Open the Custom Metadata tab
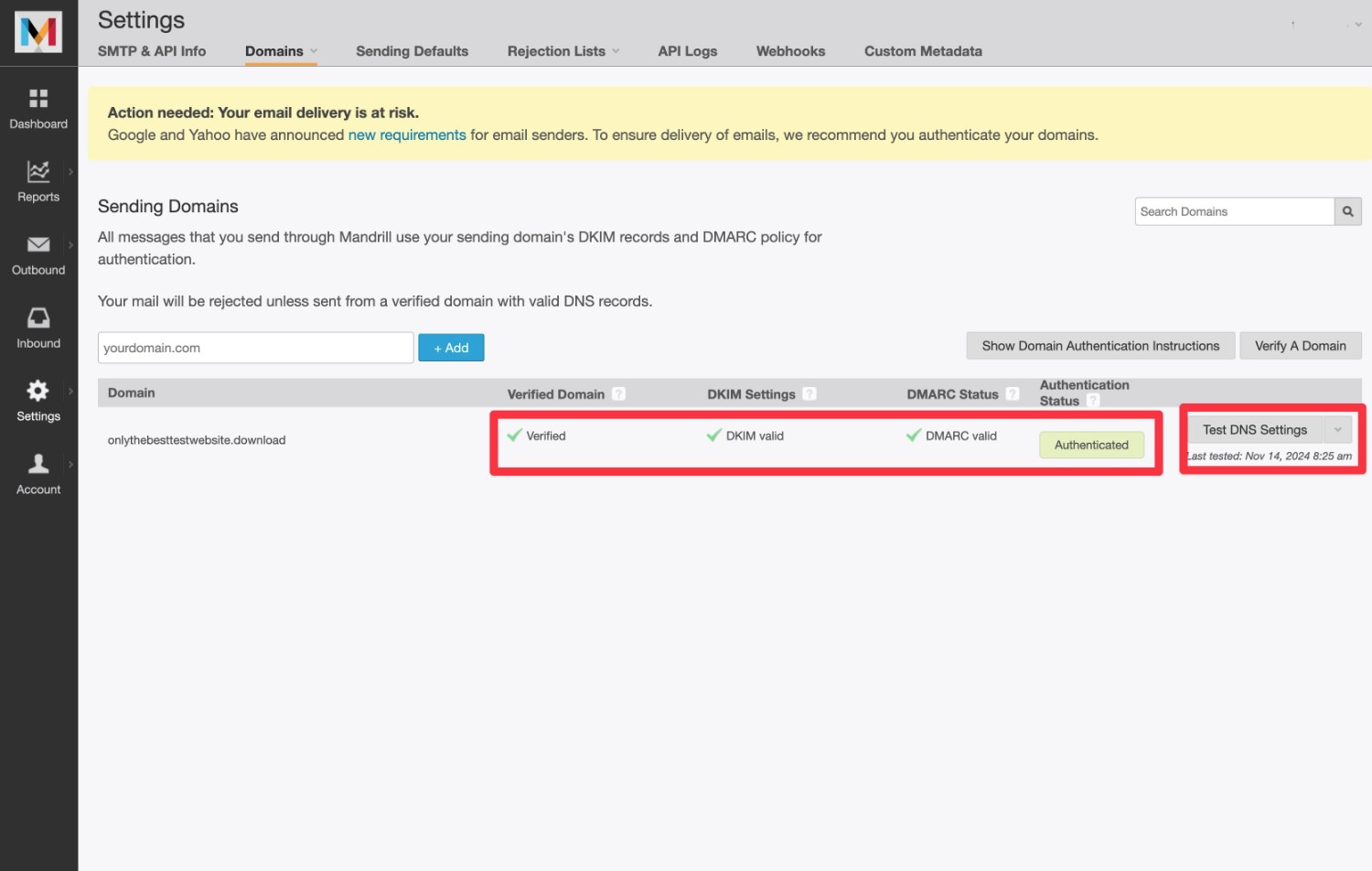The width and height of the screenshot is (1372, 871). click(x=923, y=51)
